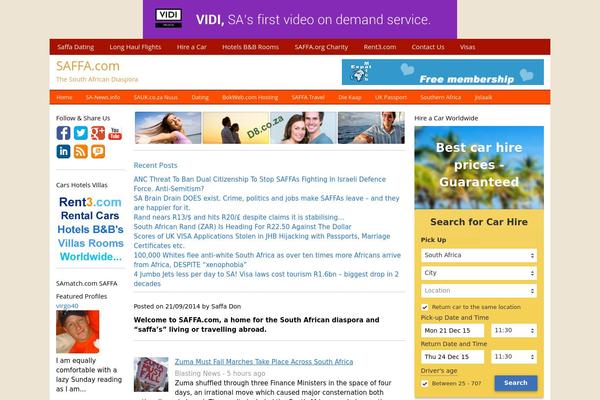This screenshot has width=600, height=400.
Task: Open Long Haul Flights menu item
Action: pos(135,47)
